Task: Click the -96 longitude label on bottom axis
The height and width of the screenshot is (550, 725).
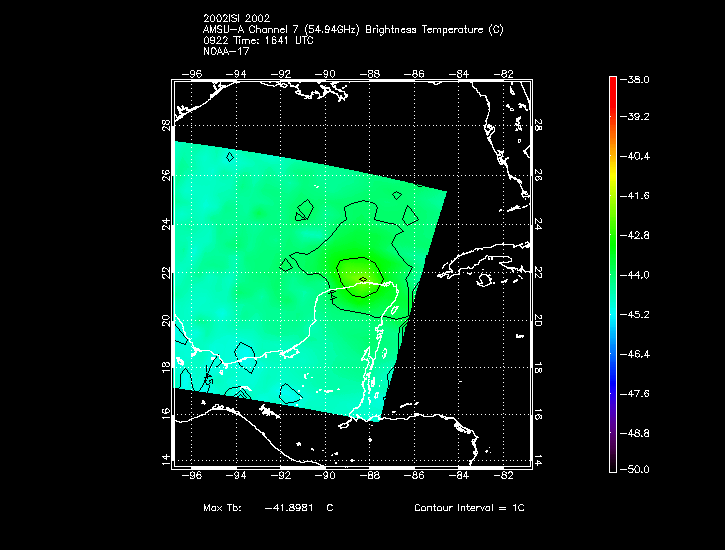Action: [191, 475]
